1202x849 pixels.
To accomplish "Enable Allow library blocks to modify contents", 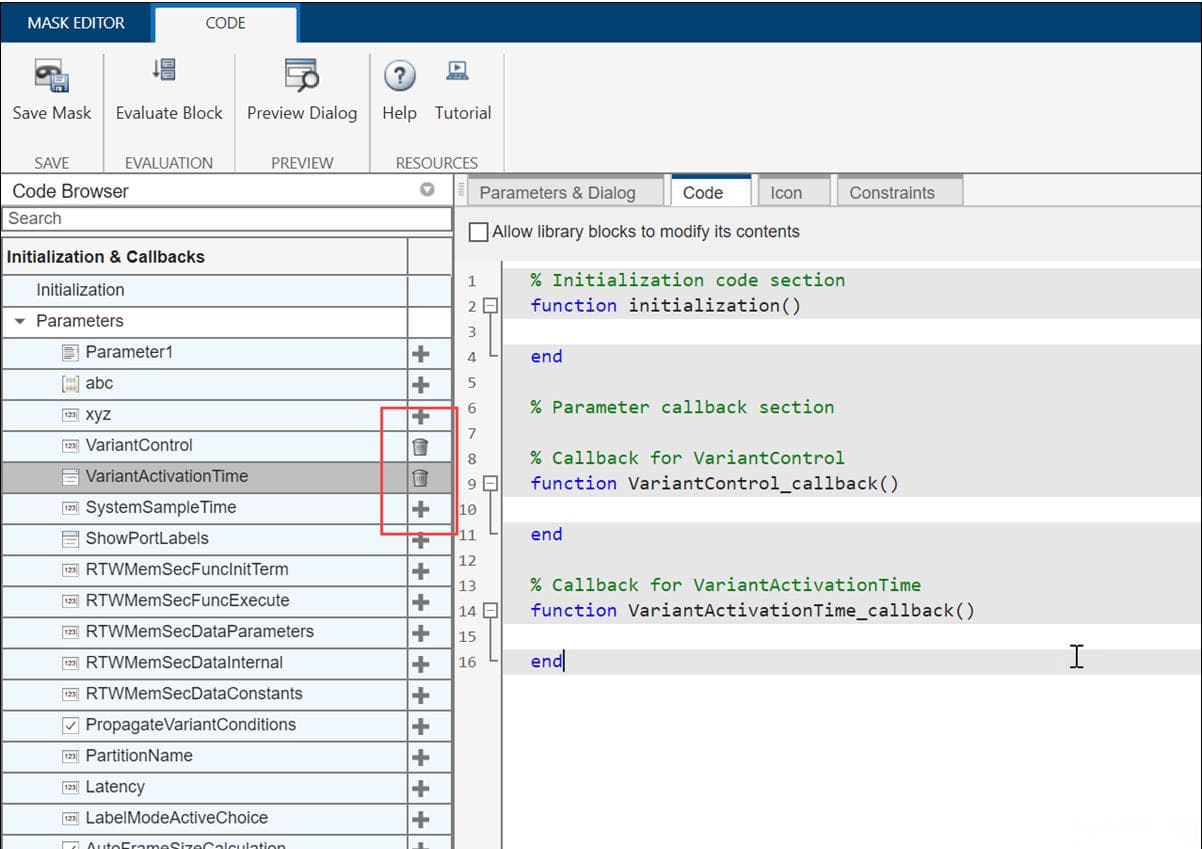I will point(479,231).
